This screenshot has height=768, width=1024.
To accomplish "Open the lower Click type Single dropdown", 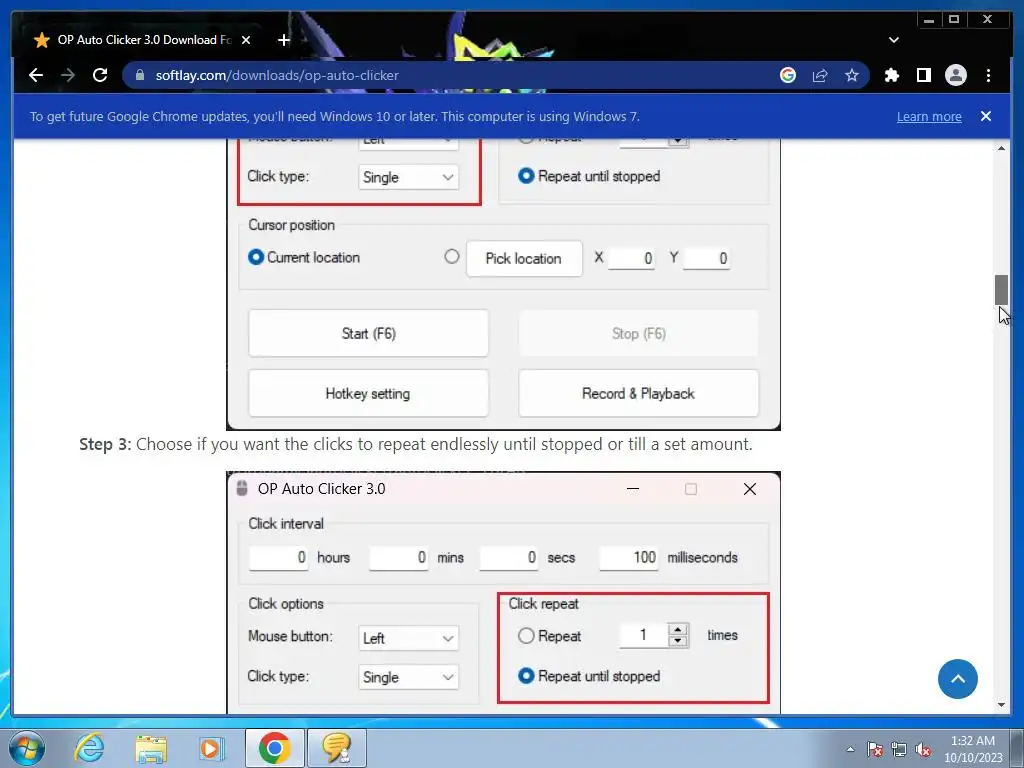I will [408, 677].
